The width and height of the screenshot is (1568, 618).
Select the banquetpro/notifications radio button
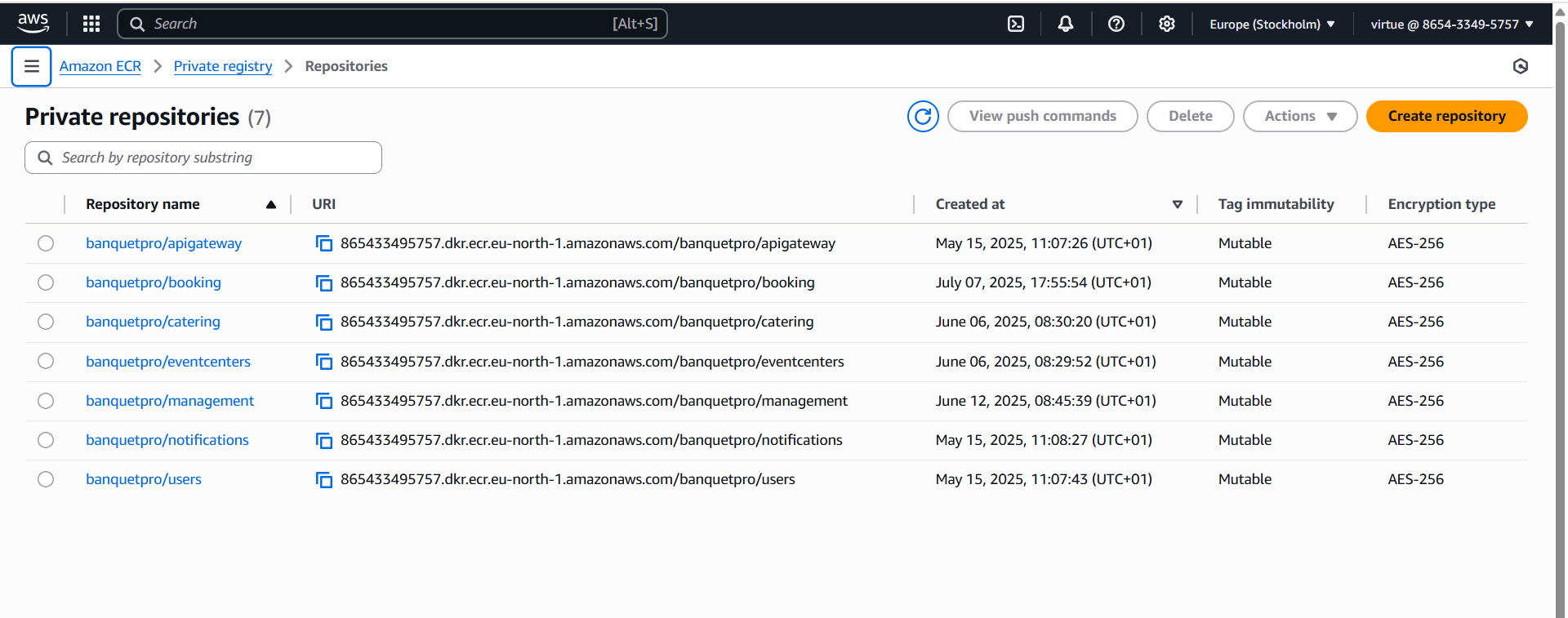click(46, 440)
